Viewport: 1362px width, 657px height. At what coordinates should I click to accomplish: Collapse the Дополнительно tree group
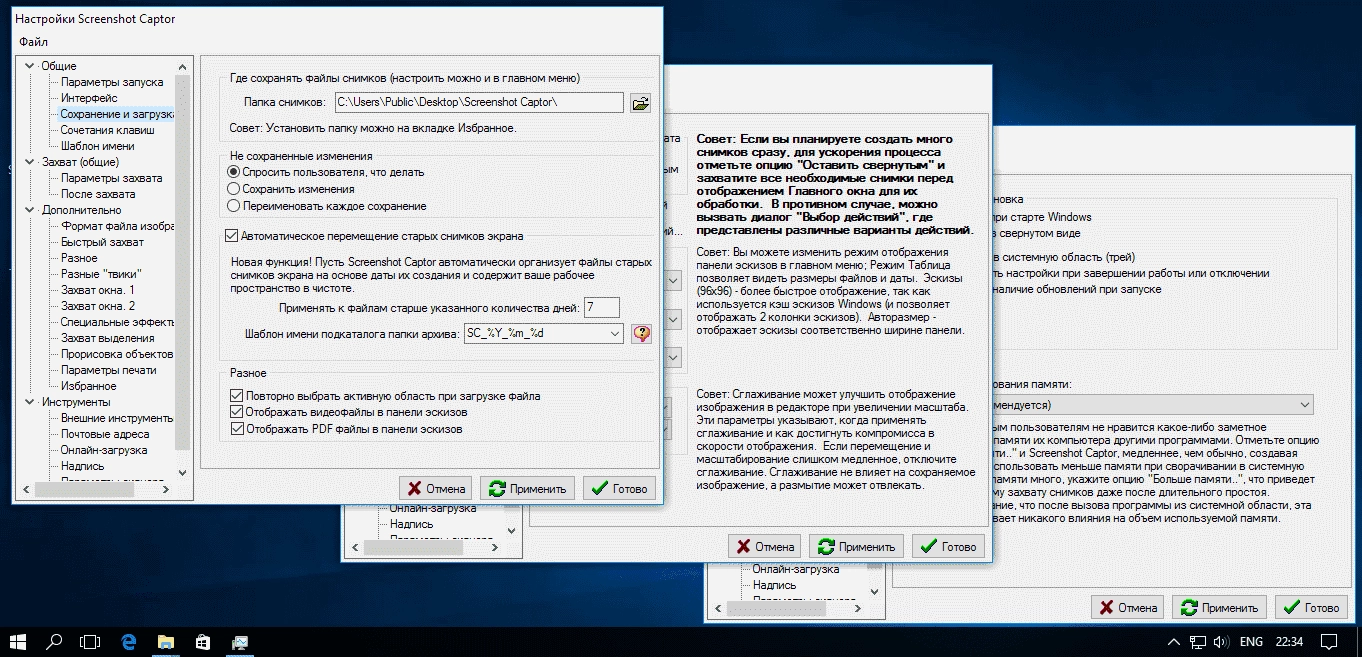pos(29,210)
